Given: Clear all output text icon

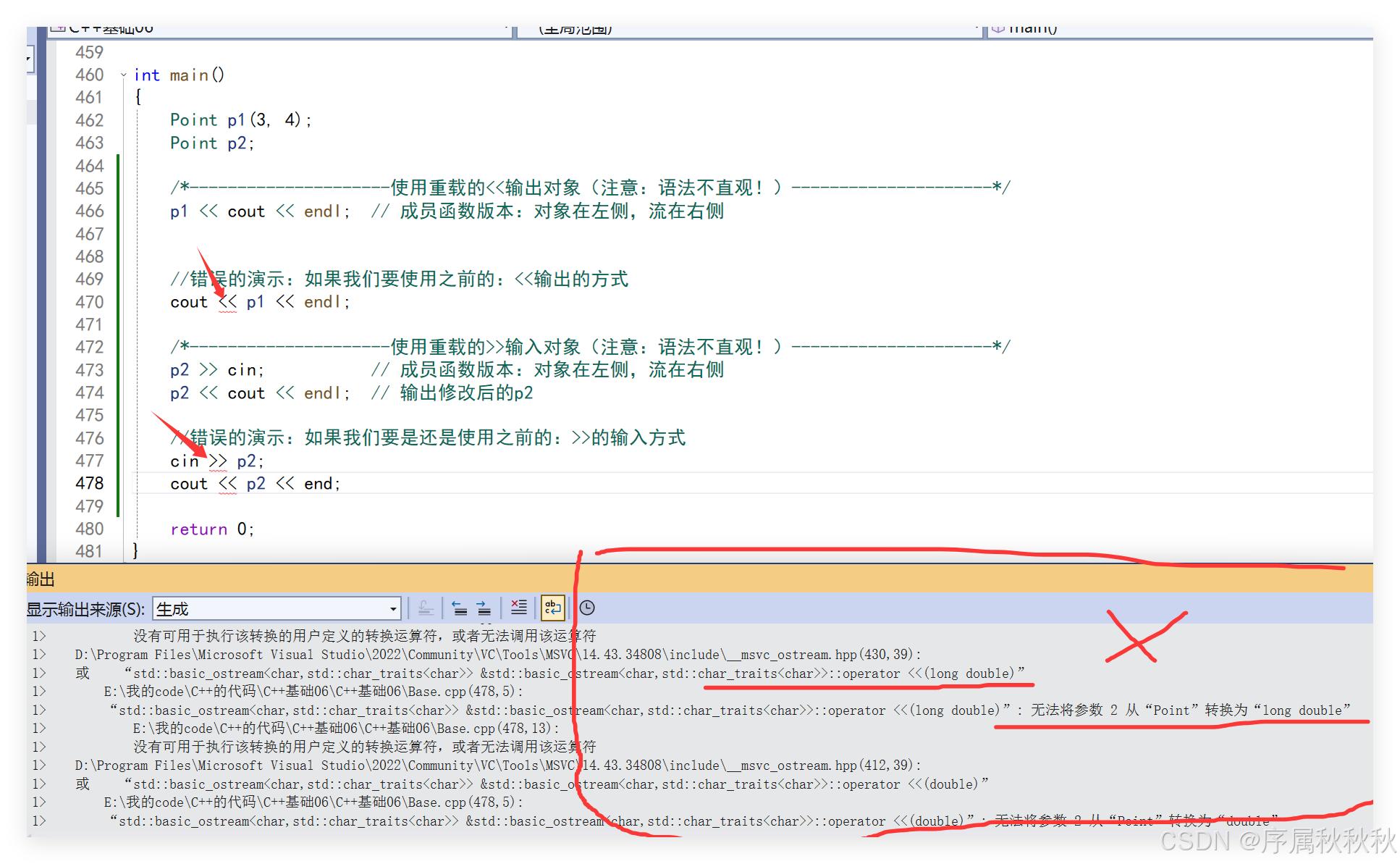Looking at the screenshot, I should coord(518,608).
